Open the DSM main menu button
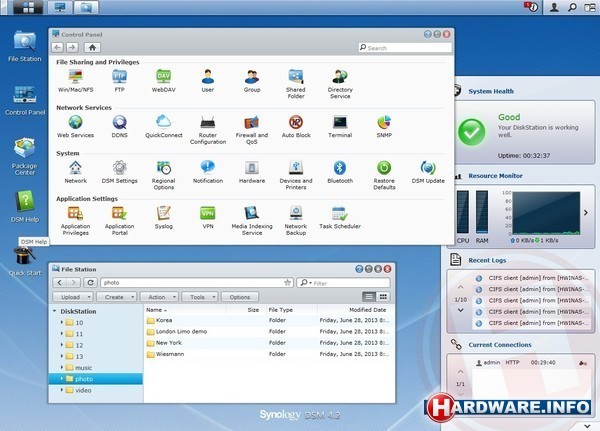600x431 pixels. [x=28, y=7]
